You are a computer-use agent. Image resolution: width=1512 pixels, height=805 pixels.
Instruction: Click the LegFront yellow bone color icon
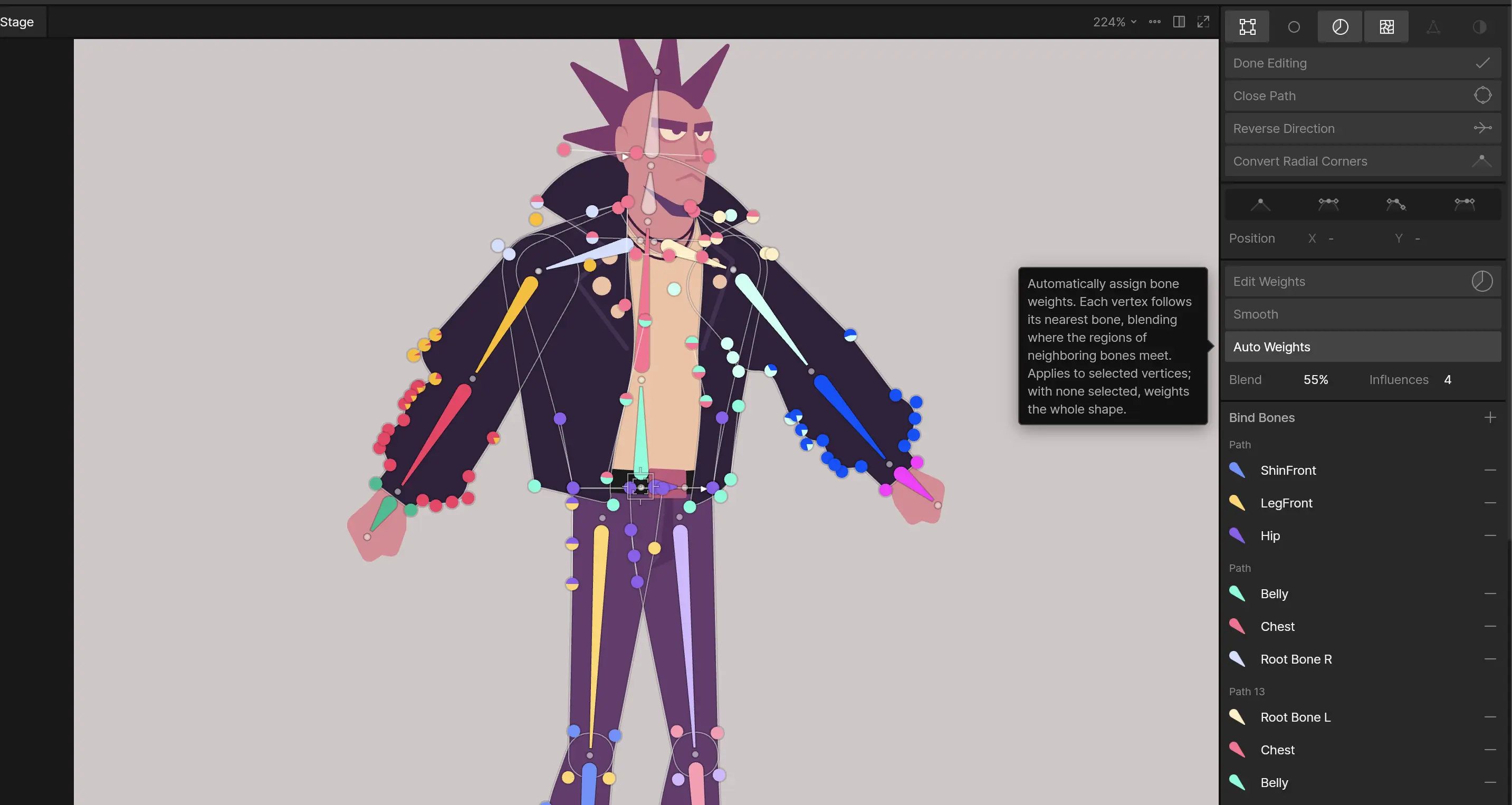1237,502
